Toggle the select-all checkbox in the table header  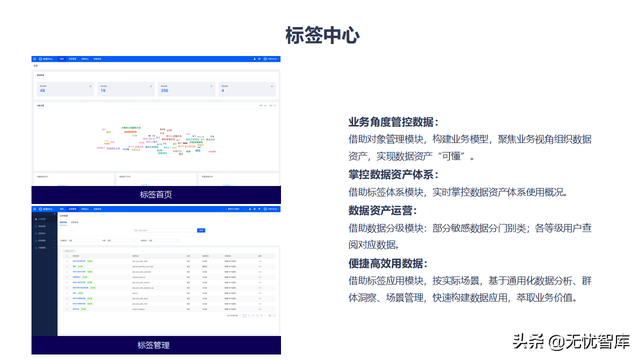point(67,256)
